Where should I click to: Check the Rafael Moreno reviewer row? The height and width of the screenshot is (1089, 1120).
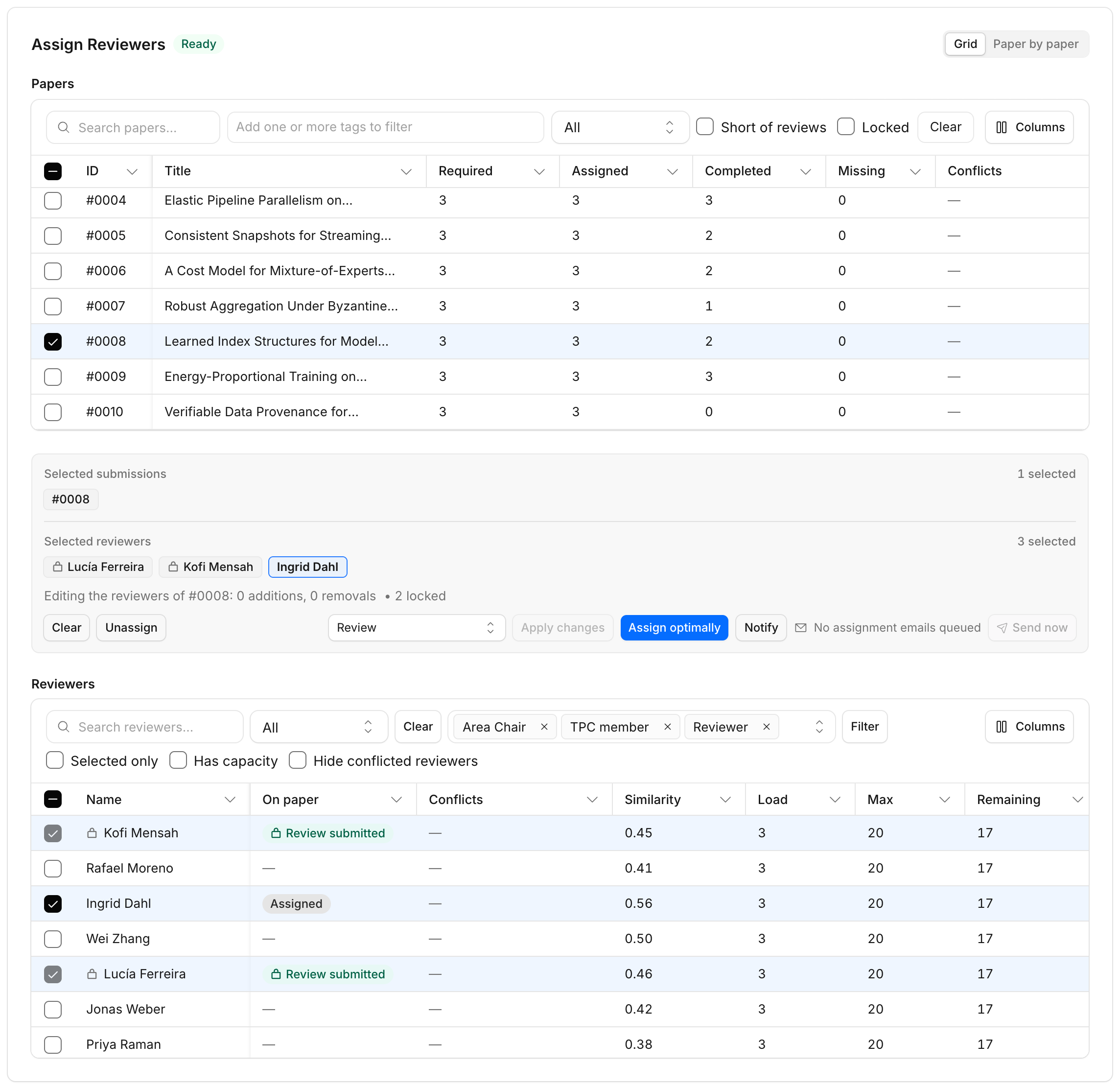click(52, 868)
